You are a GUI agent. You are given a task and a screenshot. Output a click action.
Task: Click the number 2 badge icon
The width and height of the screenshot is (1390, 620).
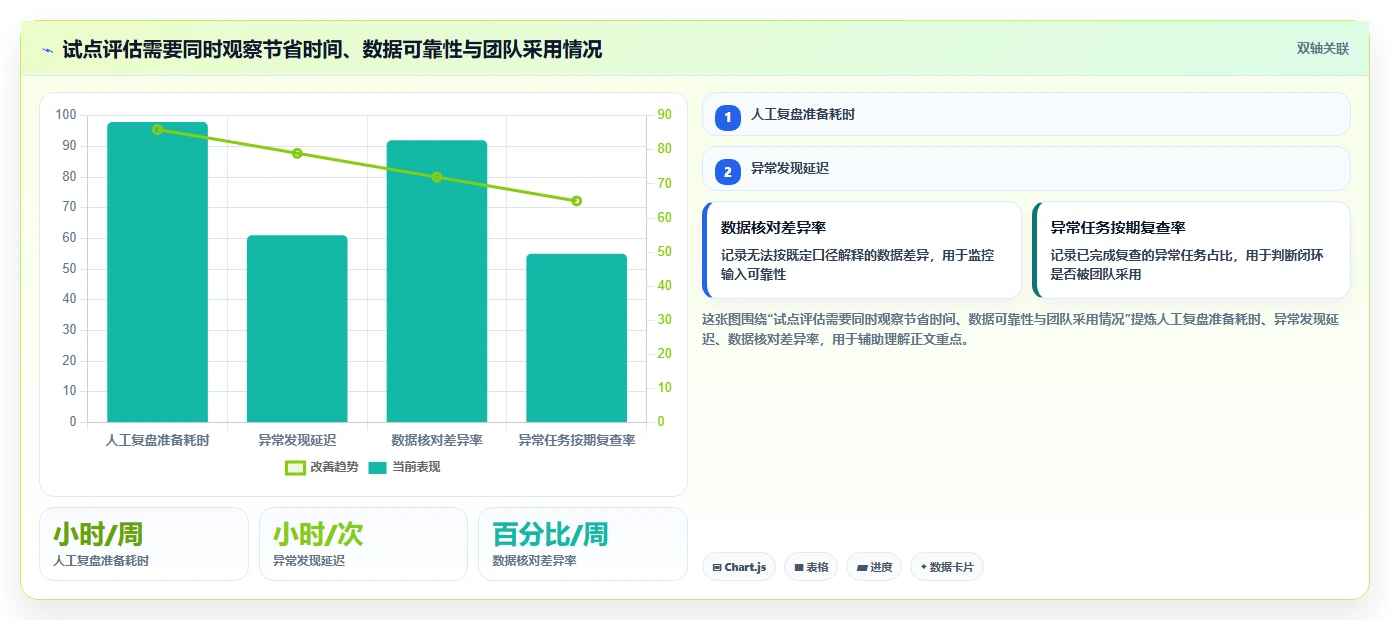click(728, 172)
